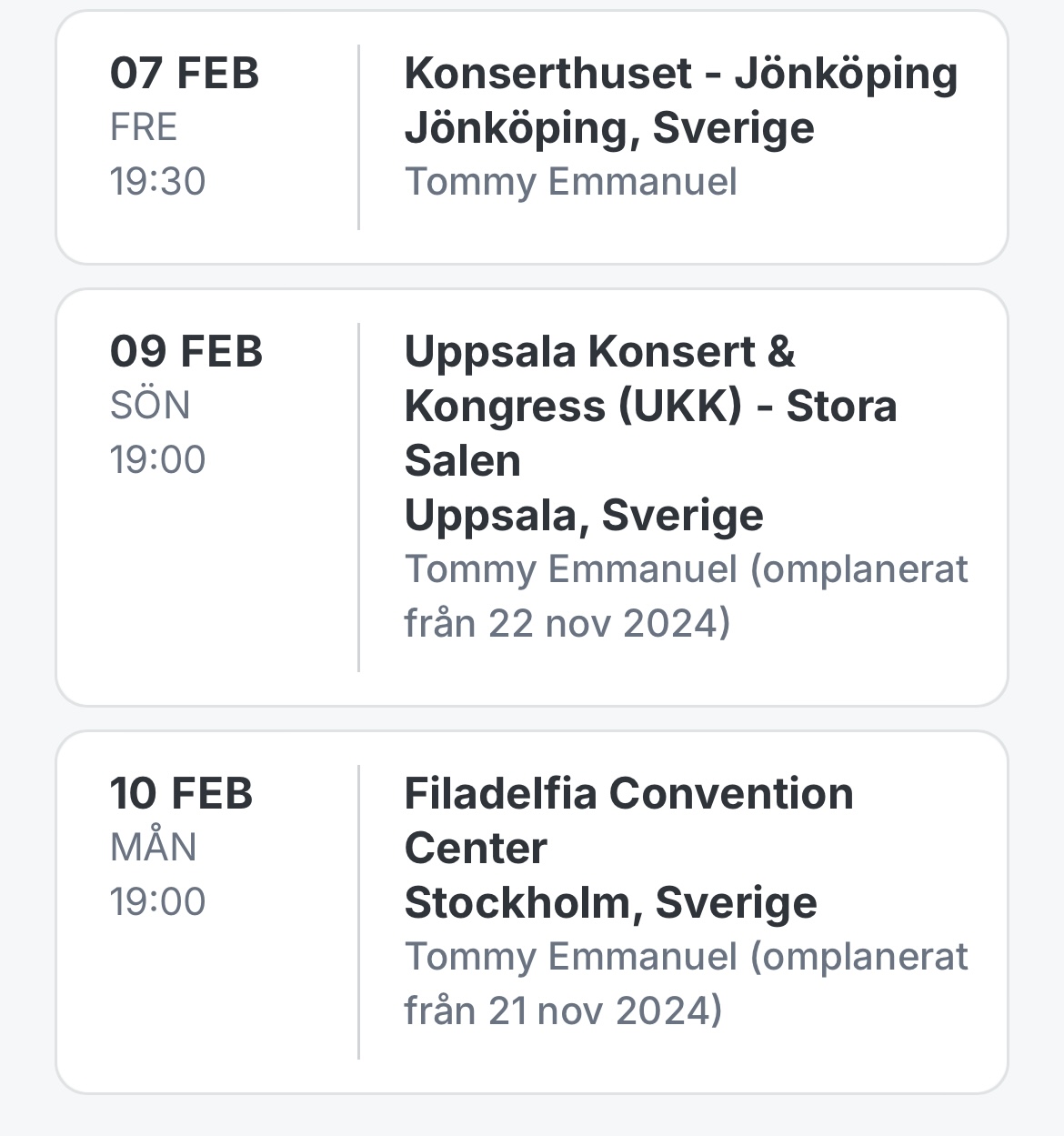The height and width of the screenshot is (1136, 1064).
Task: Tap the 09 FEB date label
Action: [x=186, y=351]
